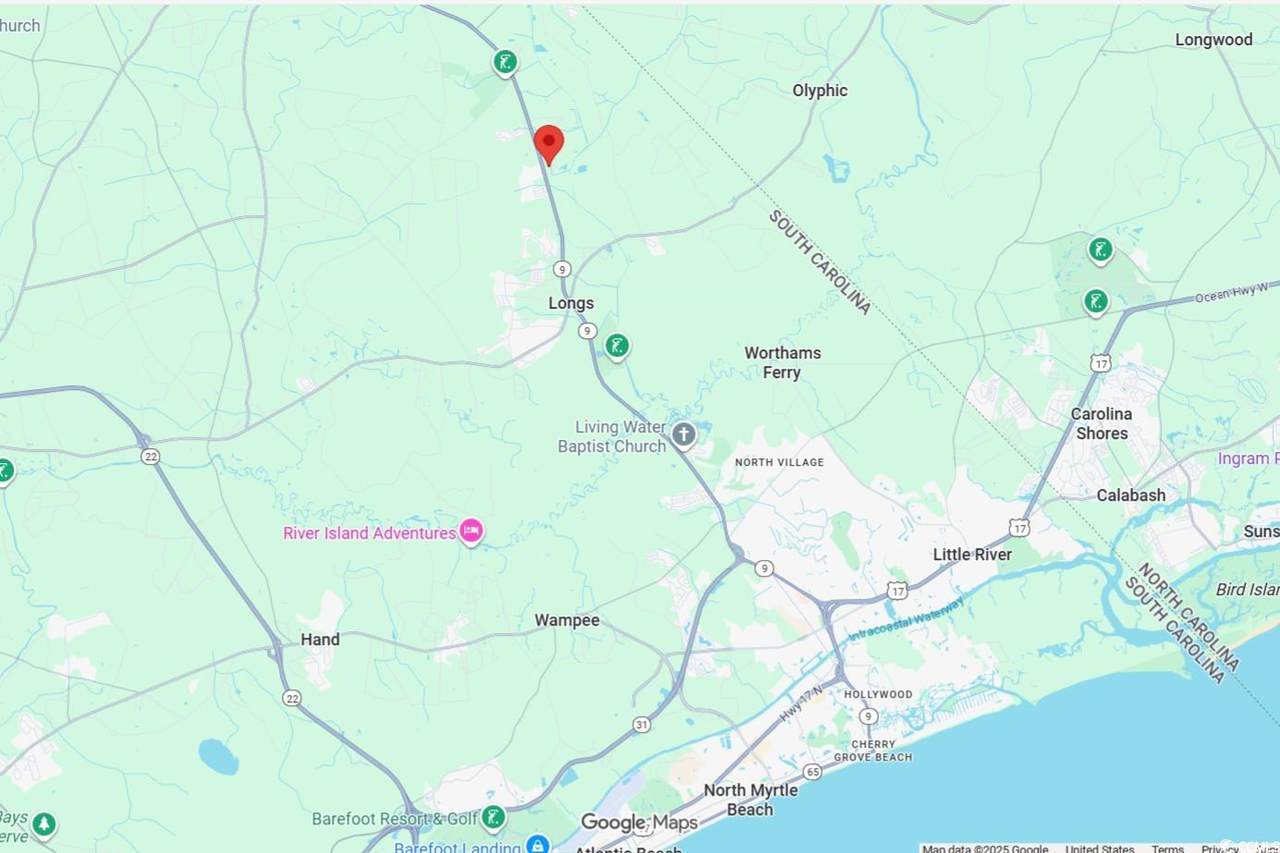
Task: Click the Longs town label
Action: (571, 303)
